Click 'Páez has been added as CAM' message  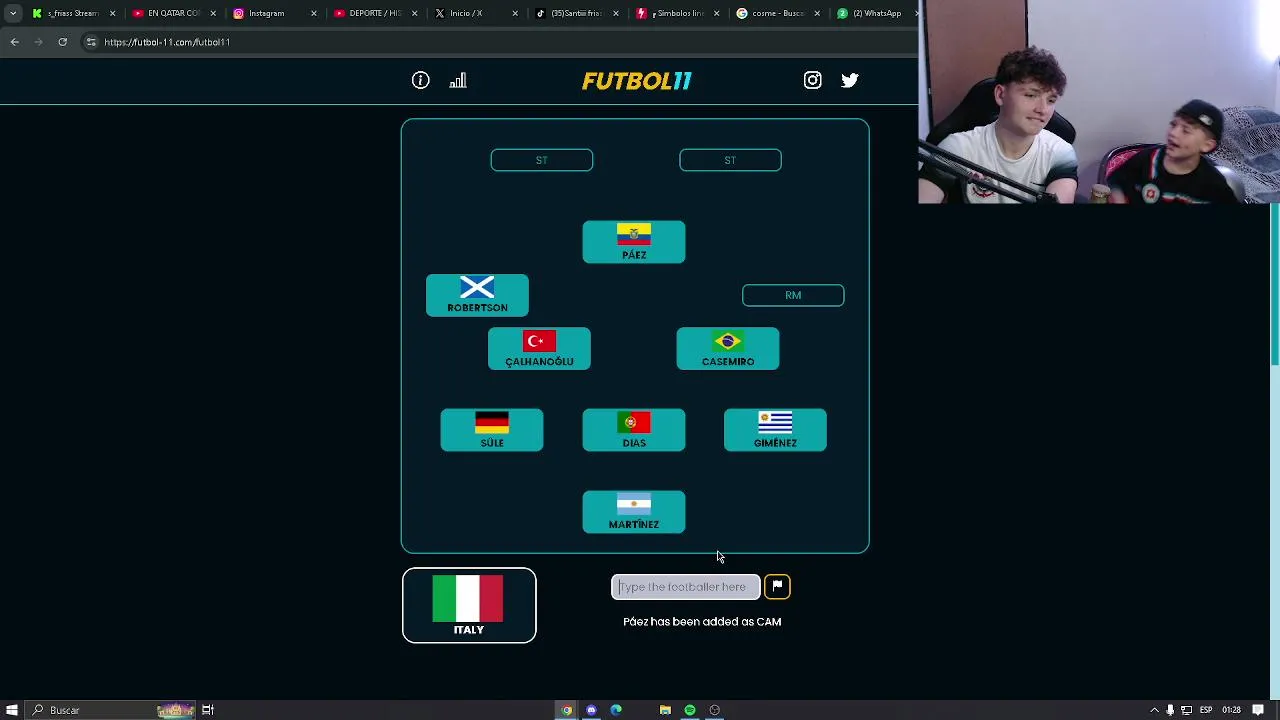point(702,621)
